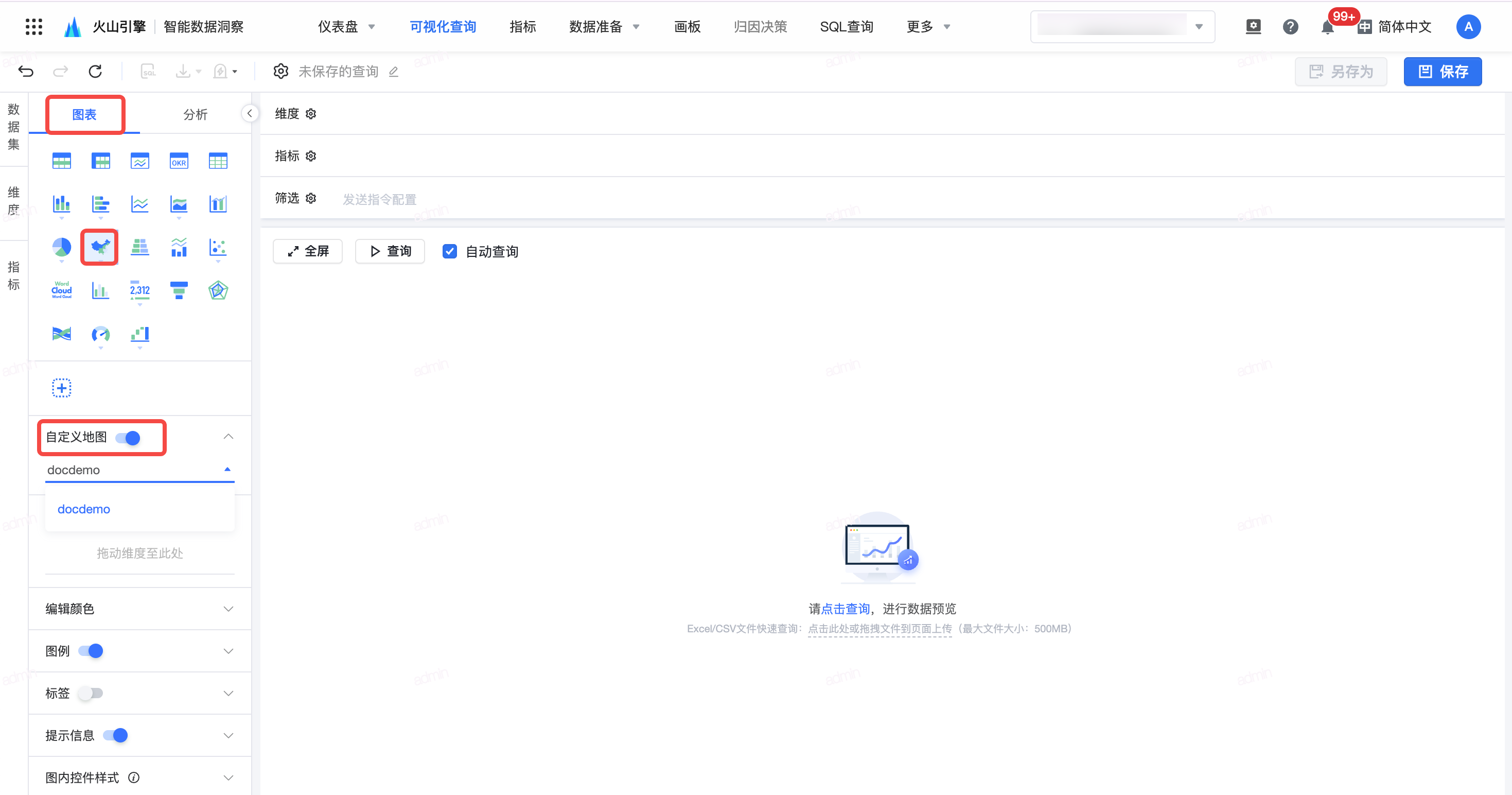
Task: Open the SQL查询 menu item
Action: (847, 26)
